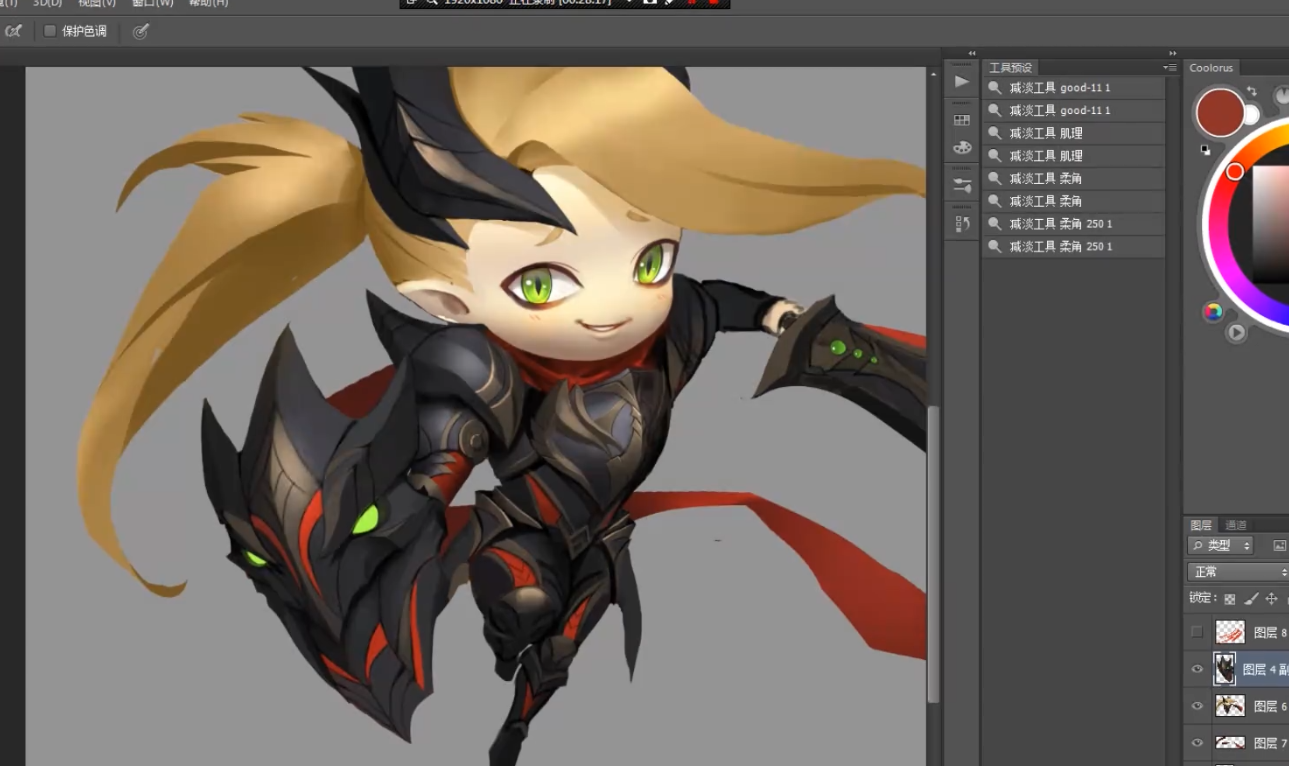Viewport: 1289px width, 766px height.
Task: Select second 减淡工具 柔角 250 1 preset
Action: (1073, 246)
